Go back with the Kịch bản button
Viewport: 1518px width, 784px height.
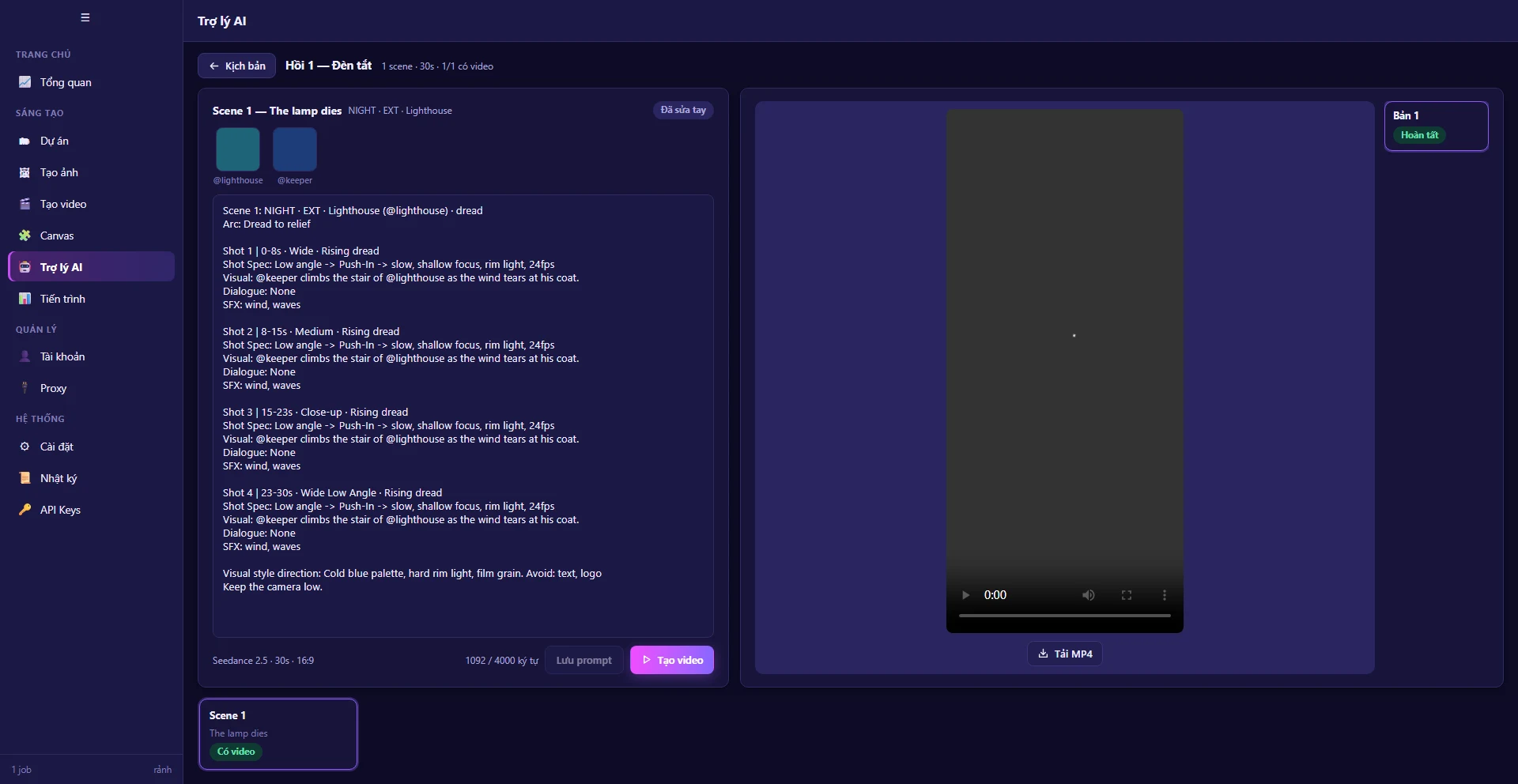click(x=237, y=66)
